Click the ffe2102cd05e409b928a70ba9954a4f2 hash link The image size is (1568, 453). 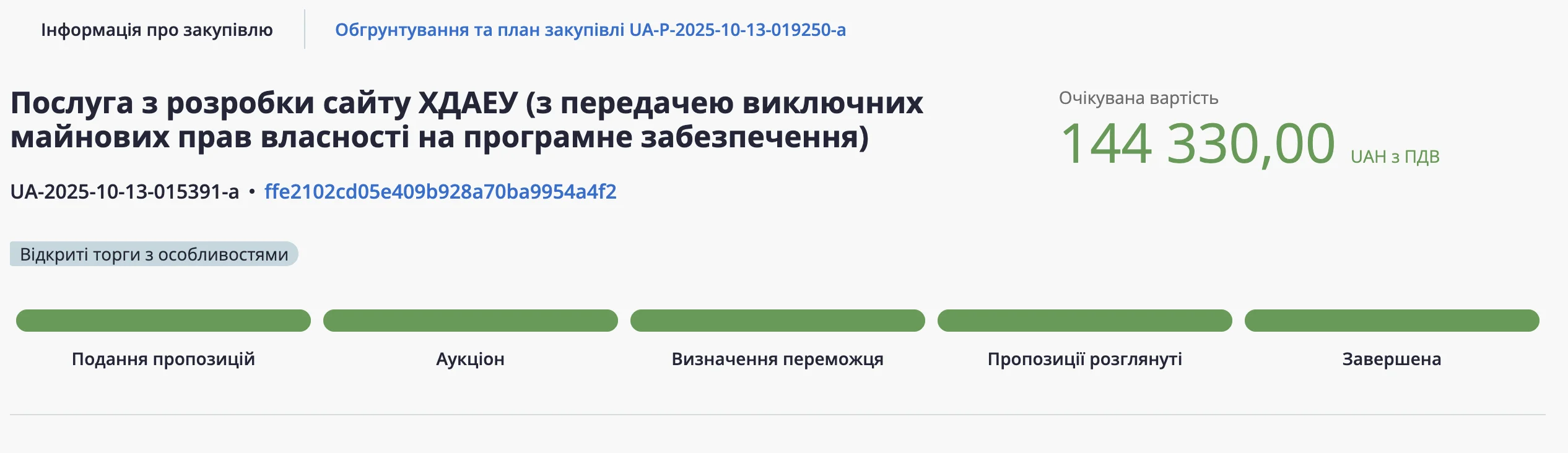pos(440,192)
